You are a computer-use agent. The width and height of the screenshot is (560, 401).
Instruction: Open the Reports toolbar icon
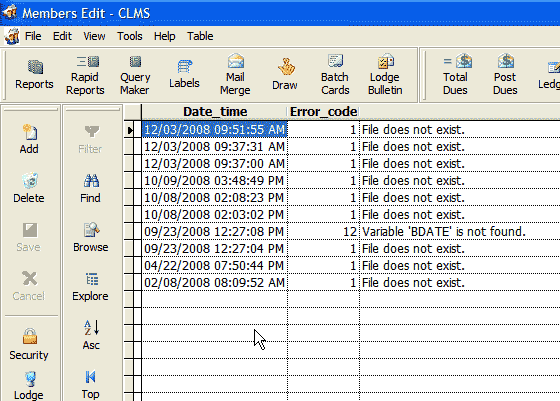34,75
